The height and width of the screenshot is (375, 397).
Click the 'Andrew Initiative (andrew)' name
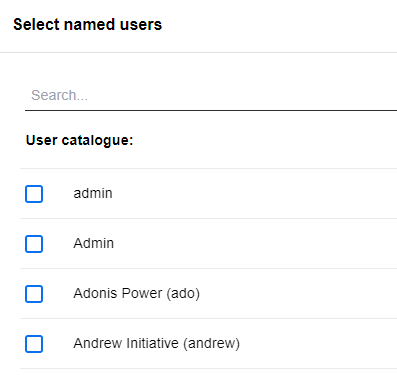click(x=157, y=344)
